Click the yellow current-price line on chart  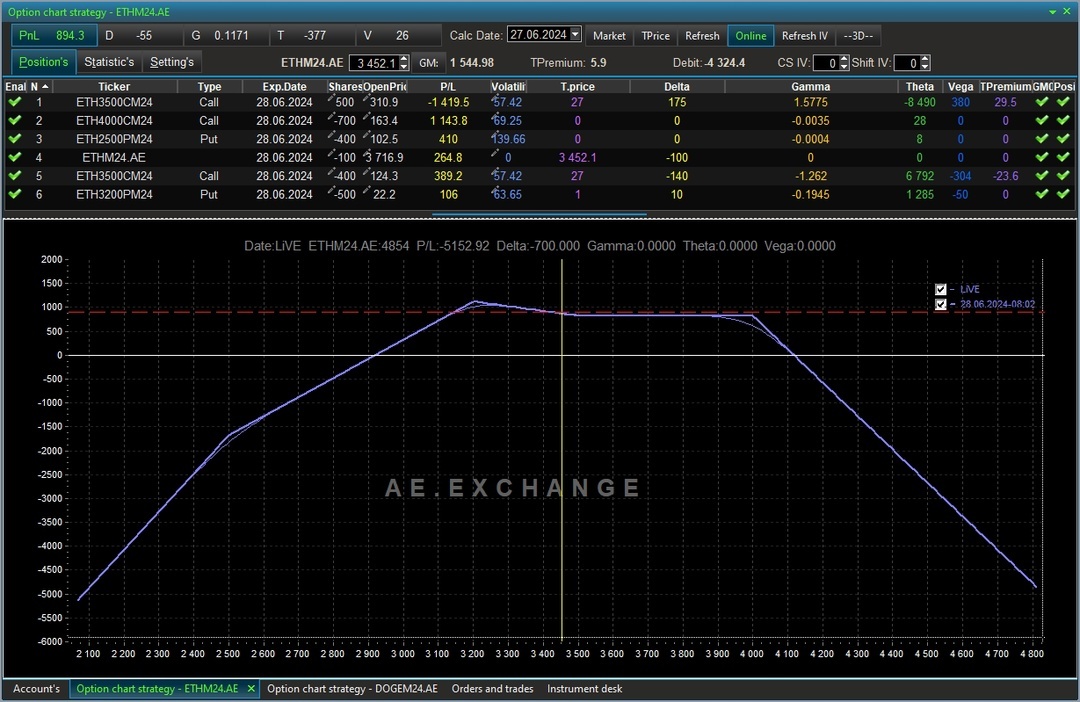(x=561, y=448)
